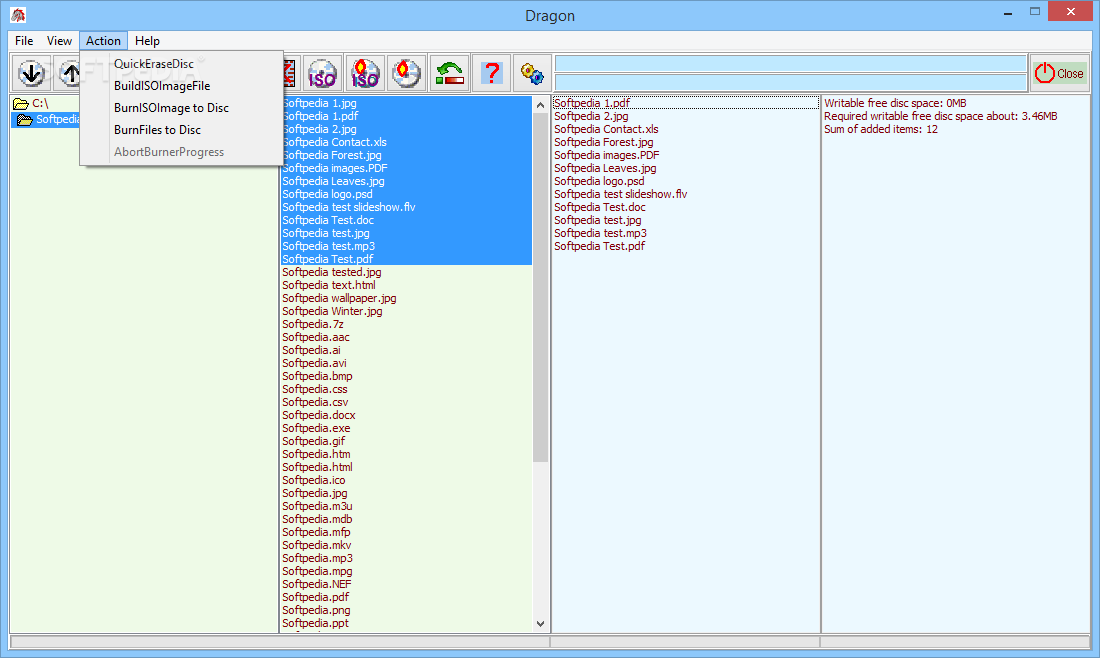Select Softpedia Contact.xls in the burn list
The height and width of the screenshot is (658, 1100).
click(606, 129)
